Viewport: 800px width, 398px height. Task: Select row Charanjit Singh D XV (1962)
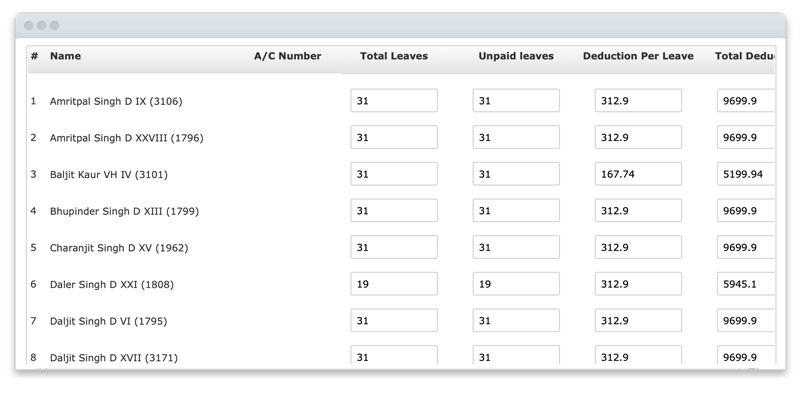pyautogui.click(x=402, y=247)
